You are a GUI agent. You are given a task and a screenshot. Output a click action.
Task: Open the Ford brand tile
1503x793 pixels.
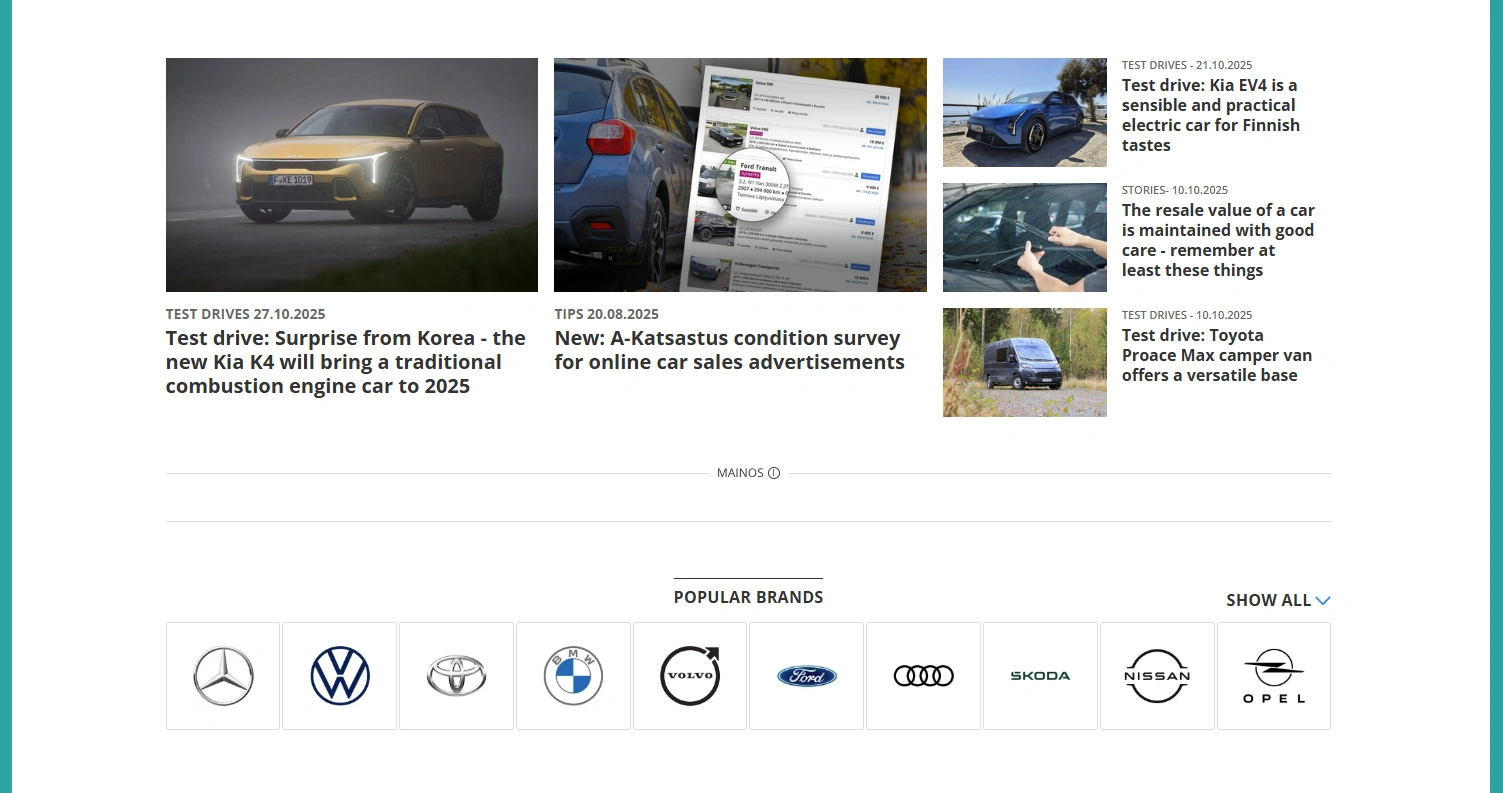(x=806, y=676)
